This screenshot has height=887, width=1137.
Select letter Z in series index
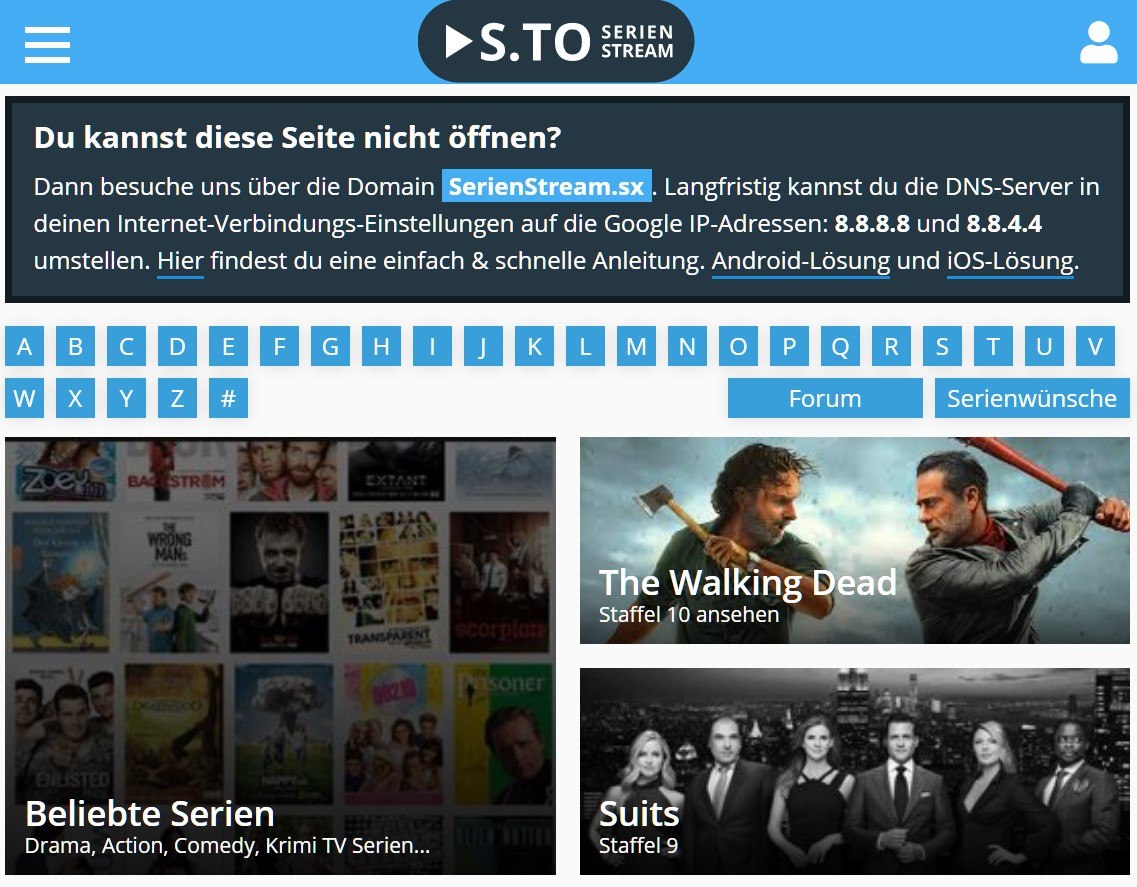point(178,398)
